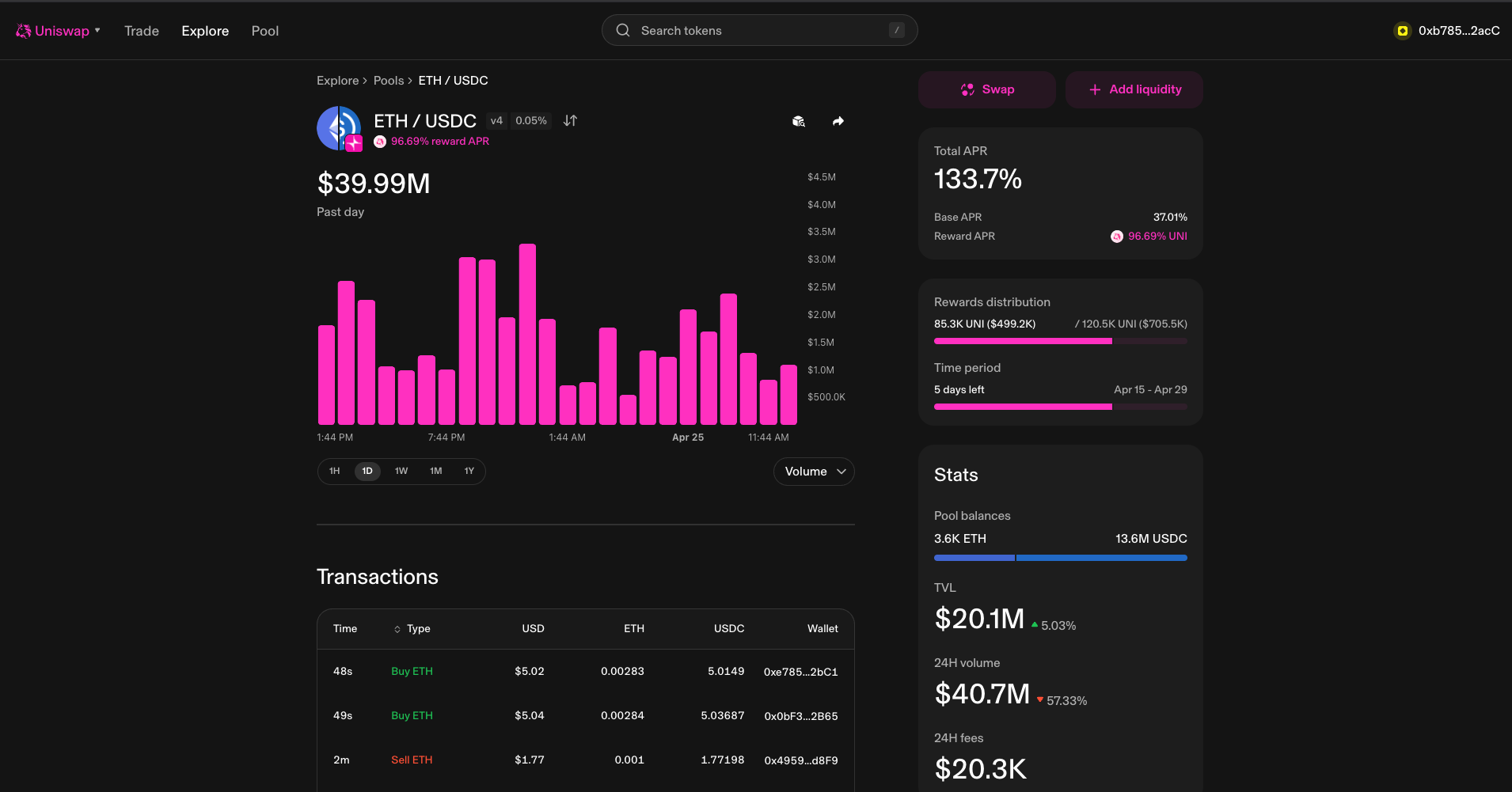Select the 1Y time range
The height and width of the screenshot is (792, 1512).
click(469, 472)
